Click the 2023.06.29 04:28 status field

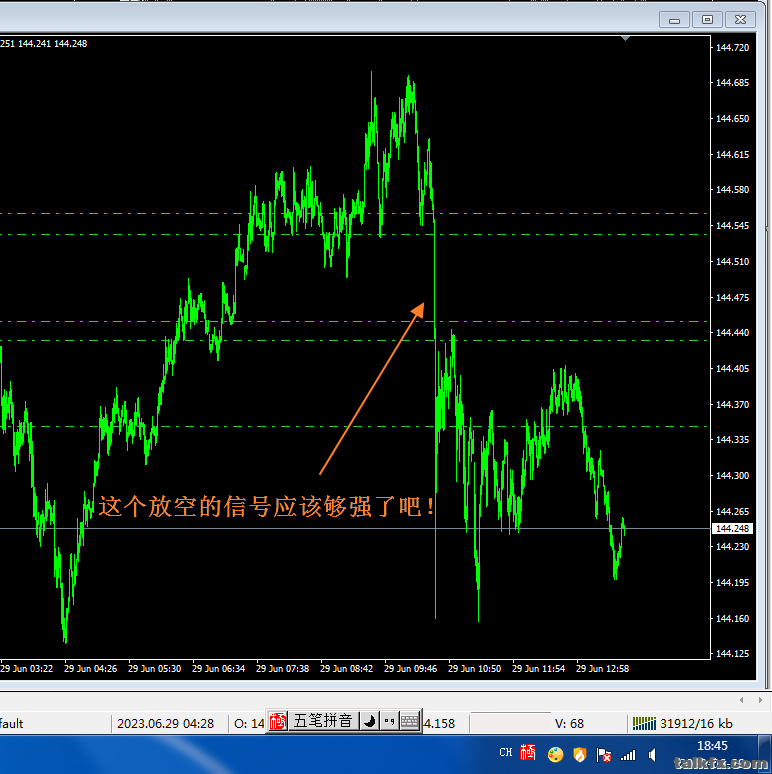(165, 724)
